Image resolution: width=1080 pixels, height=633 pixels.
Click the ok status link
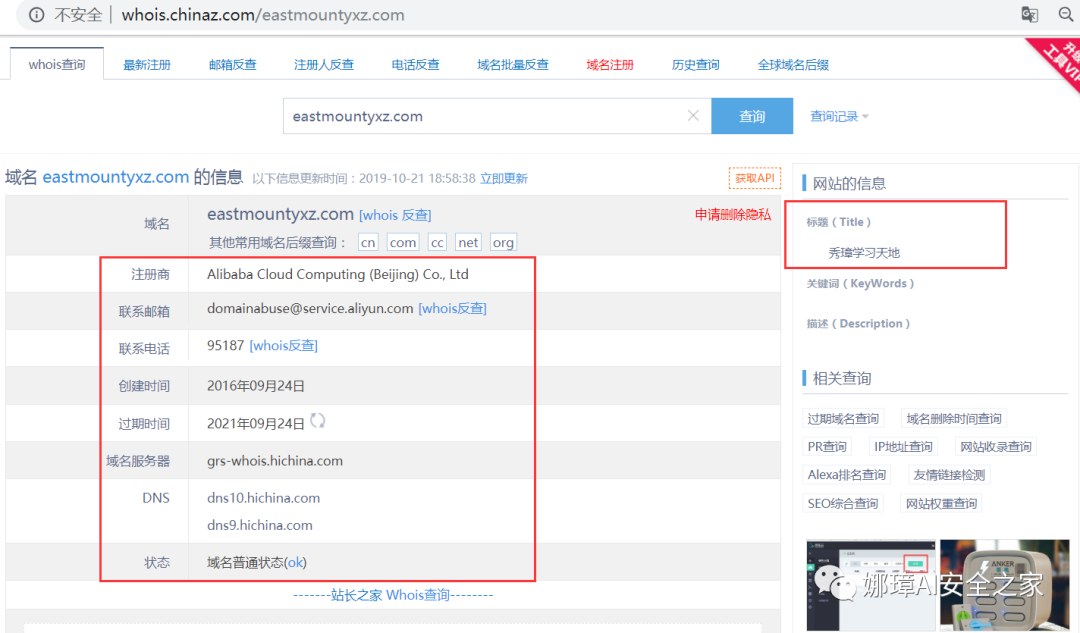pyautogui.click(x=295, y=563)
